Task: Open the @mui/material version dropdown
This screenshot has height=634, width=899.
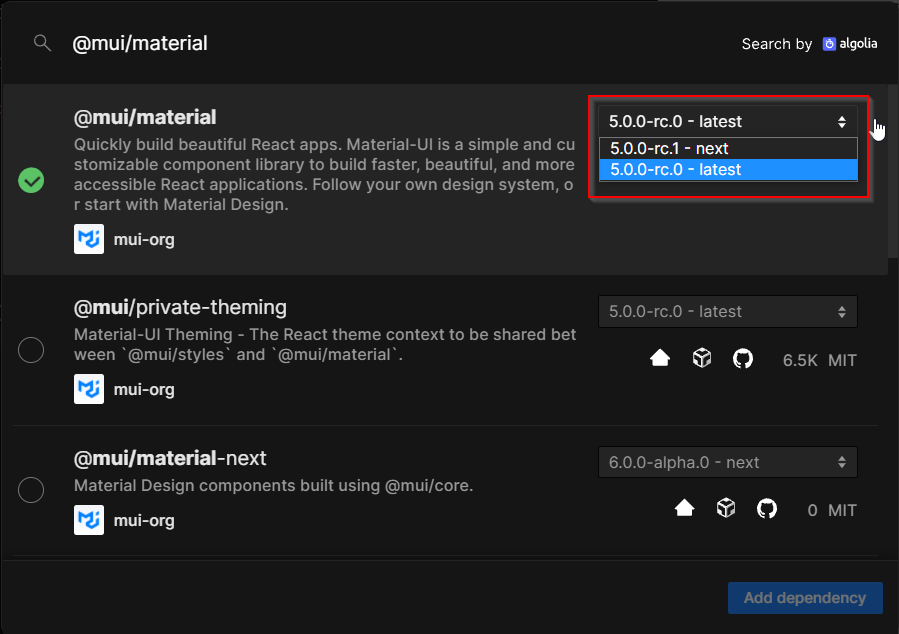Action: [x=728, y=122]
